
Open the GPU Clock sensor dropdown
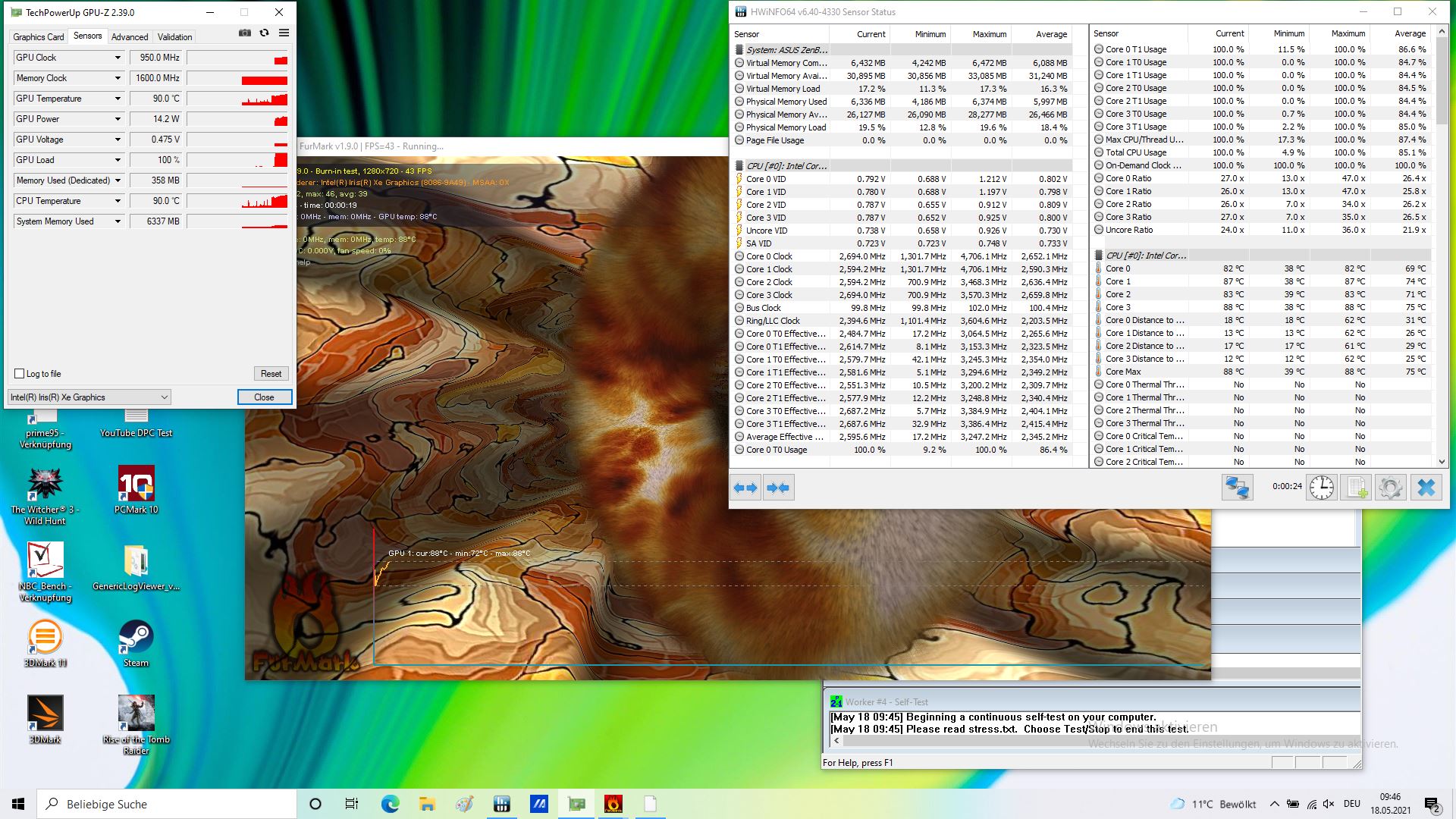tap(118, 58)
